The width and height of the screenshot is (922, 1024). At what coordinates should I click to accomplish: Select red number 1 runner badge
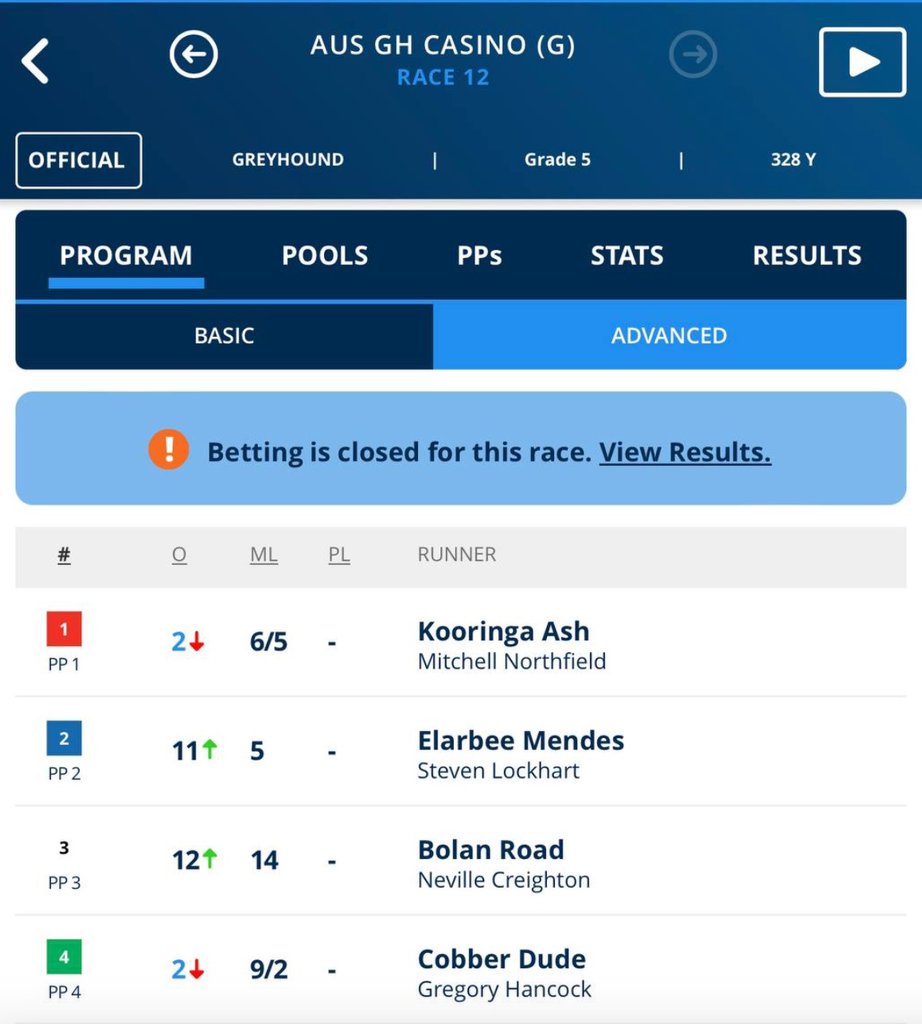[x=64, y=629]
